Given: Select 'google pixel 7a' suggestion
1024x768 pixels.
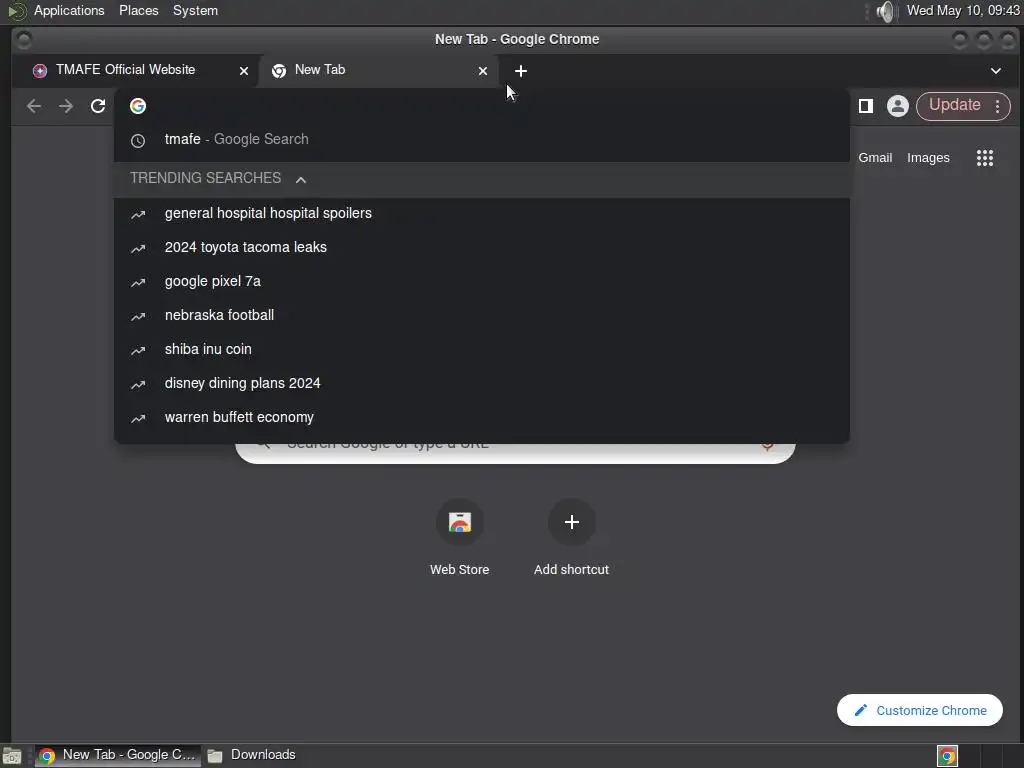Looking at the screenshot, I should point(482,281).
